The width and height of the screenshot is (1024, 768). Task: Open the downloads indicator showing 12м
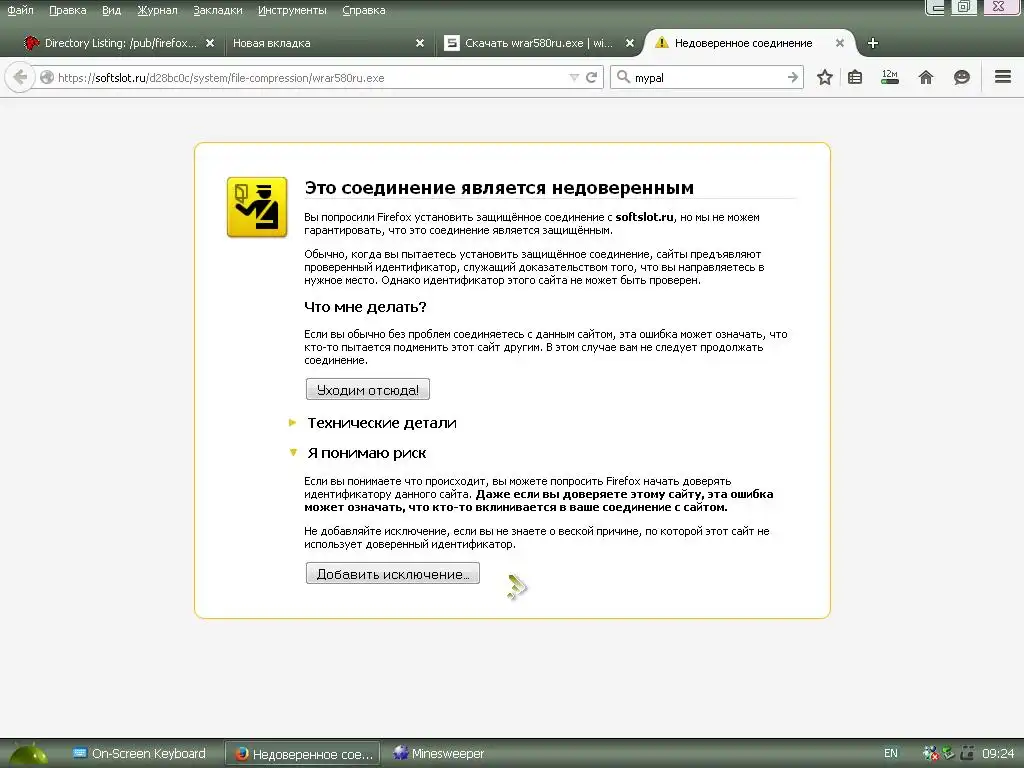coord(889,77)
